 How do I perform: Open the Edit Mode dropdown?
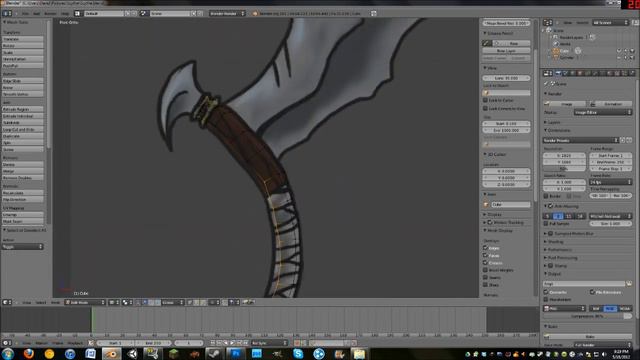coord(85,302)
